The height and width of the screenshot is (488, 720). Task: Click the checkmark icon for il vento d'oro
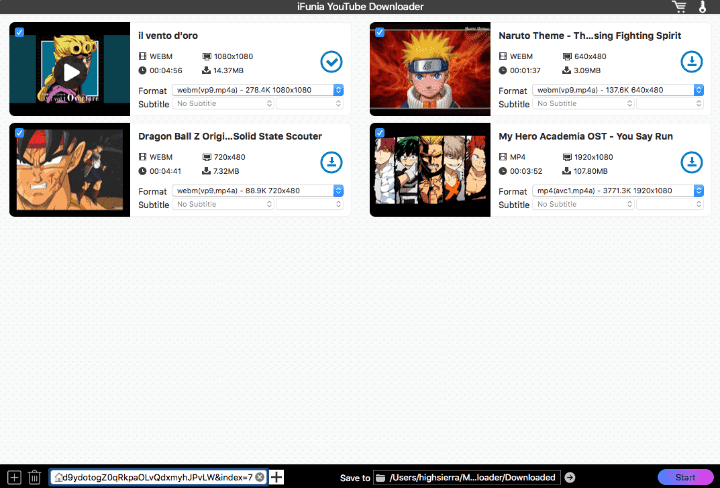(331, 62)
